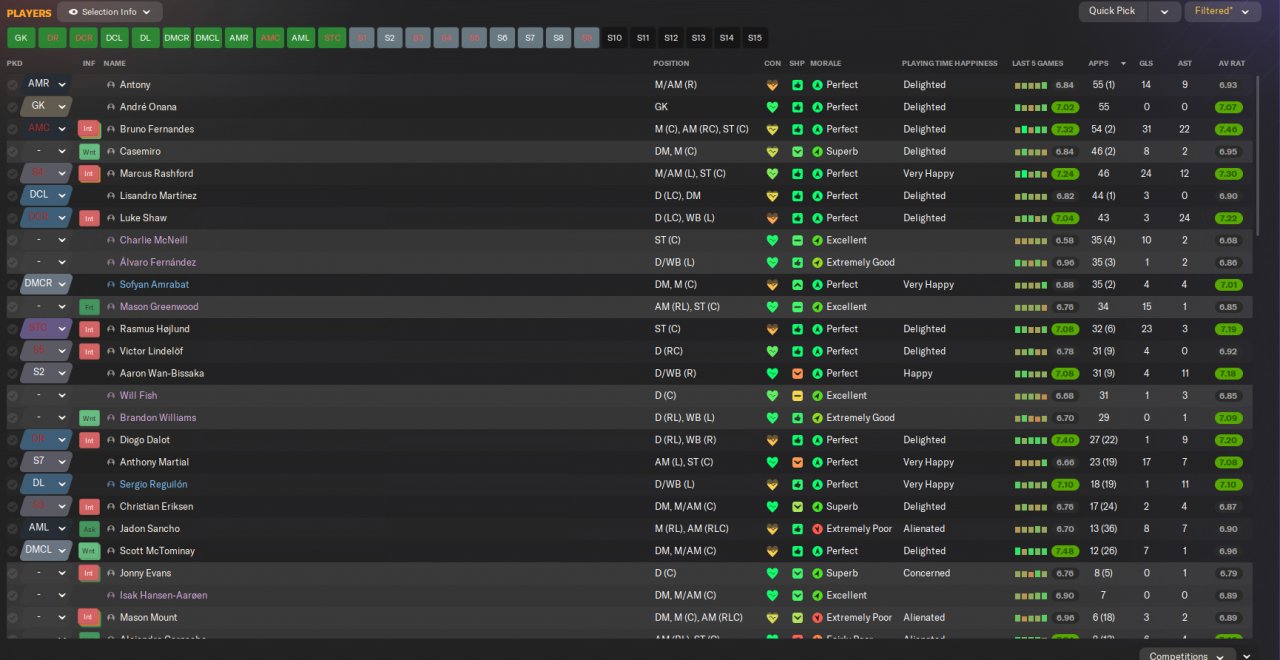The height and width of the screenshot is (660, 1280).
Task: Toggle the picked circle for Charlie McNeill
Action: (x=12, y=240)
